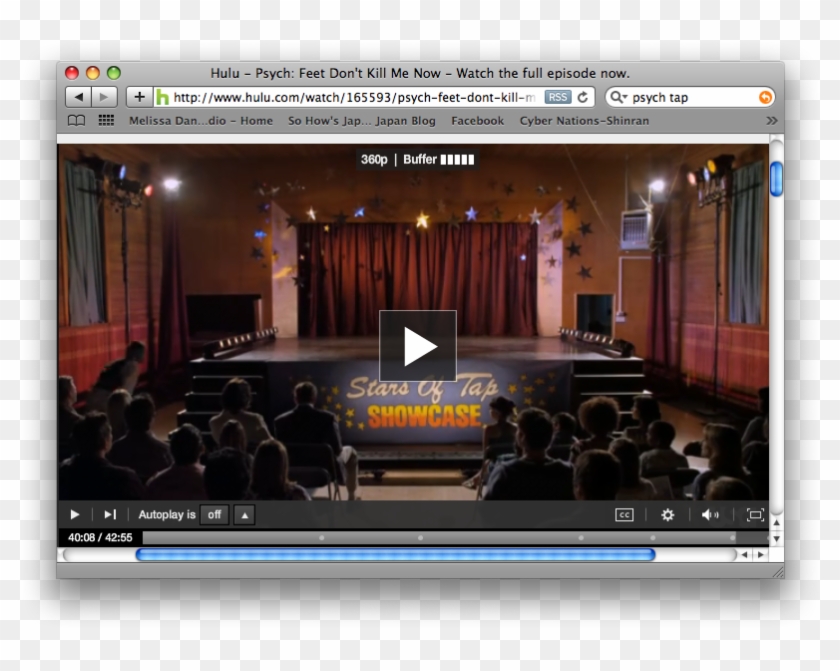840x671 pixels.
Task: Click the blue horizontal scrollbar thumb
Action: [395, 555]
